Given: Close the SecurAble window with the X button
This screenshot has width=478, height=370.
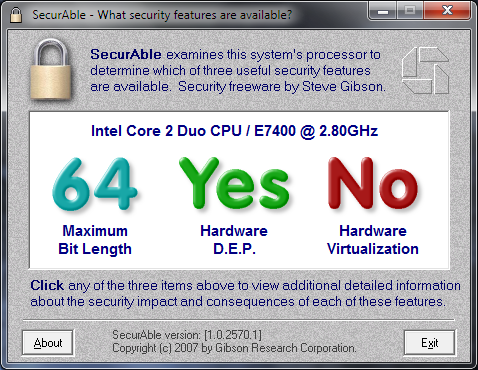Looking at the screenshot, I should point(447,11).
